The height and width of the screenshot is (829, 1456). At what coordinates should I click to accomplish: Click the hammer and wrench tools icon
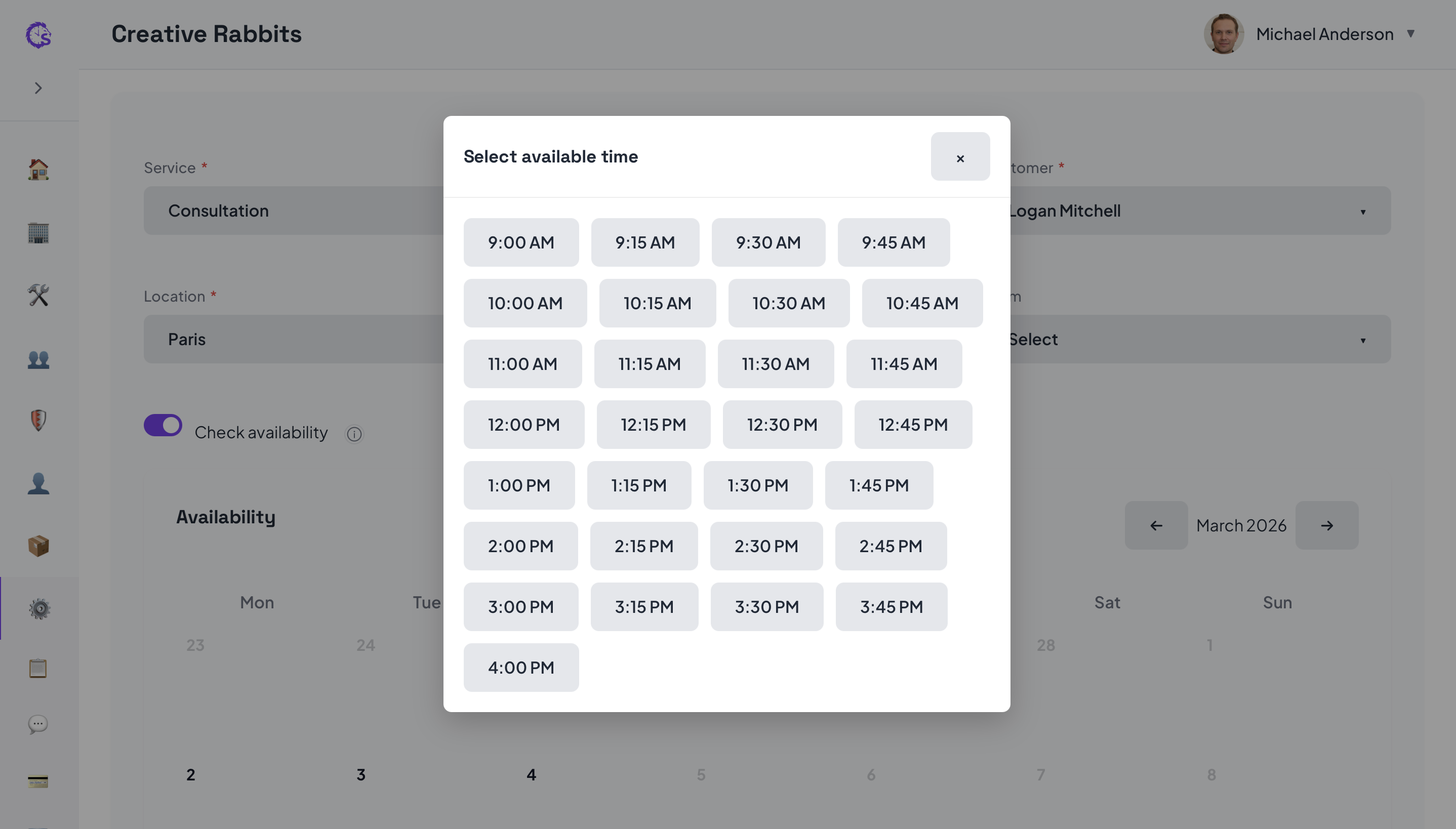pyautogui.click(x=38, y=296)
